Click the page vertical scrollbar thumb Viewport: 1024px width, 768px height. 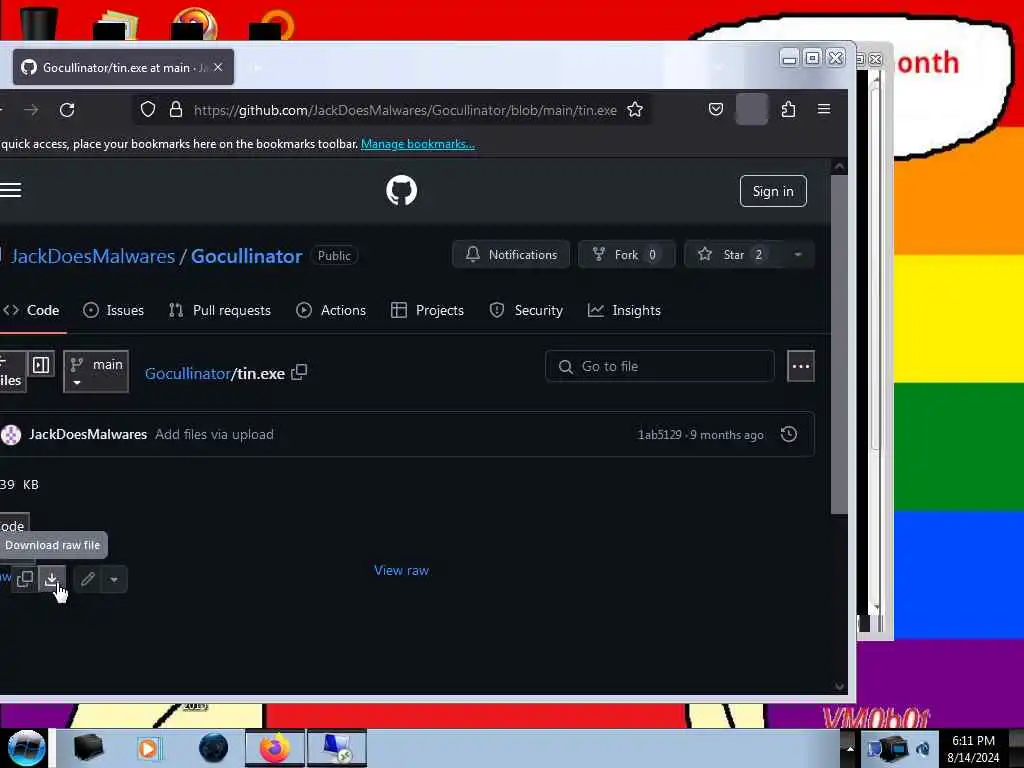click(x=839, y=344)
